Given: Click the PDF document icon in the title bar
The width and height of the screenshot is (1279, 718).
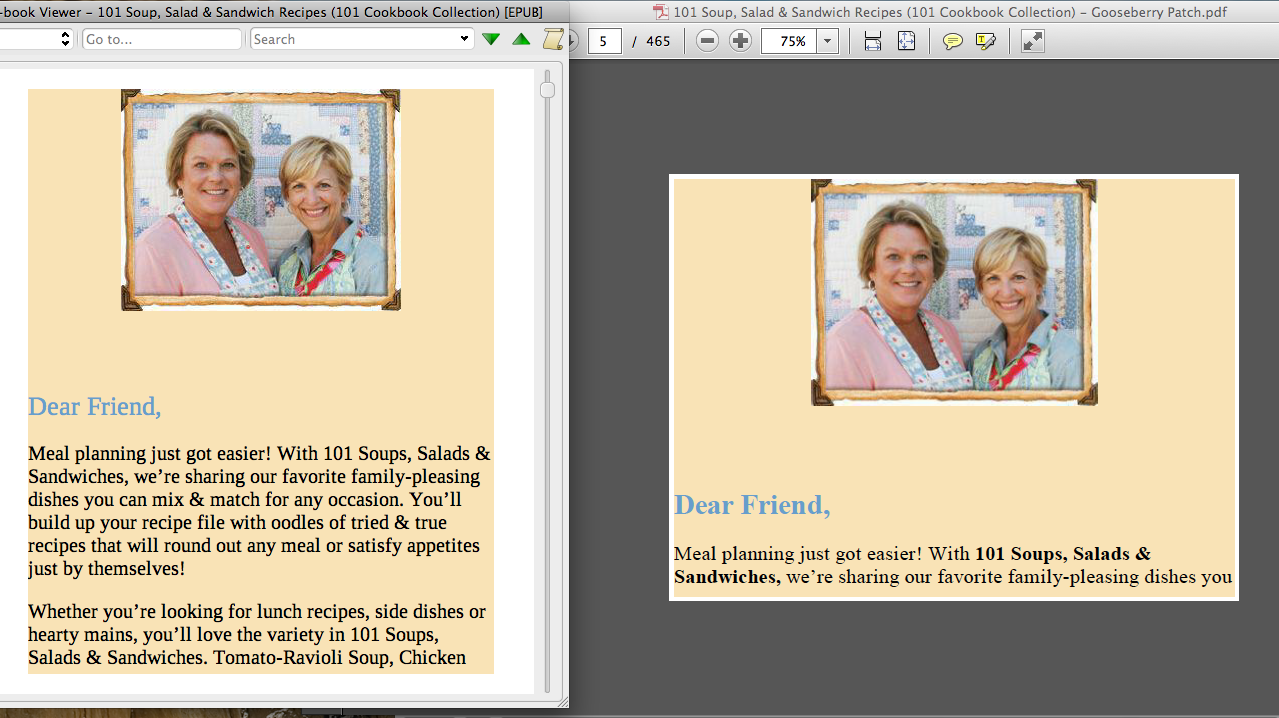Looking at the screenshot, I should pyautogui.click(x=661, y=12).
